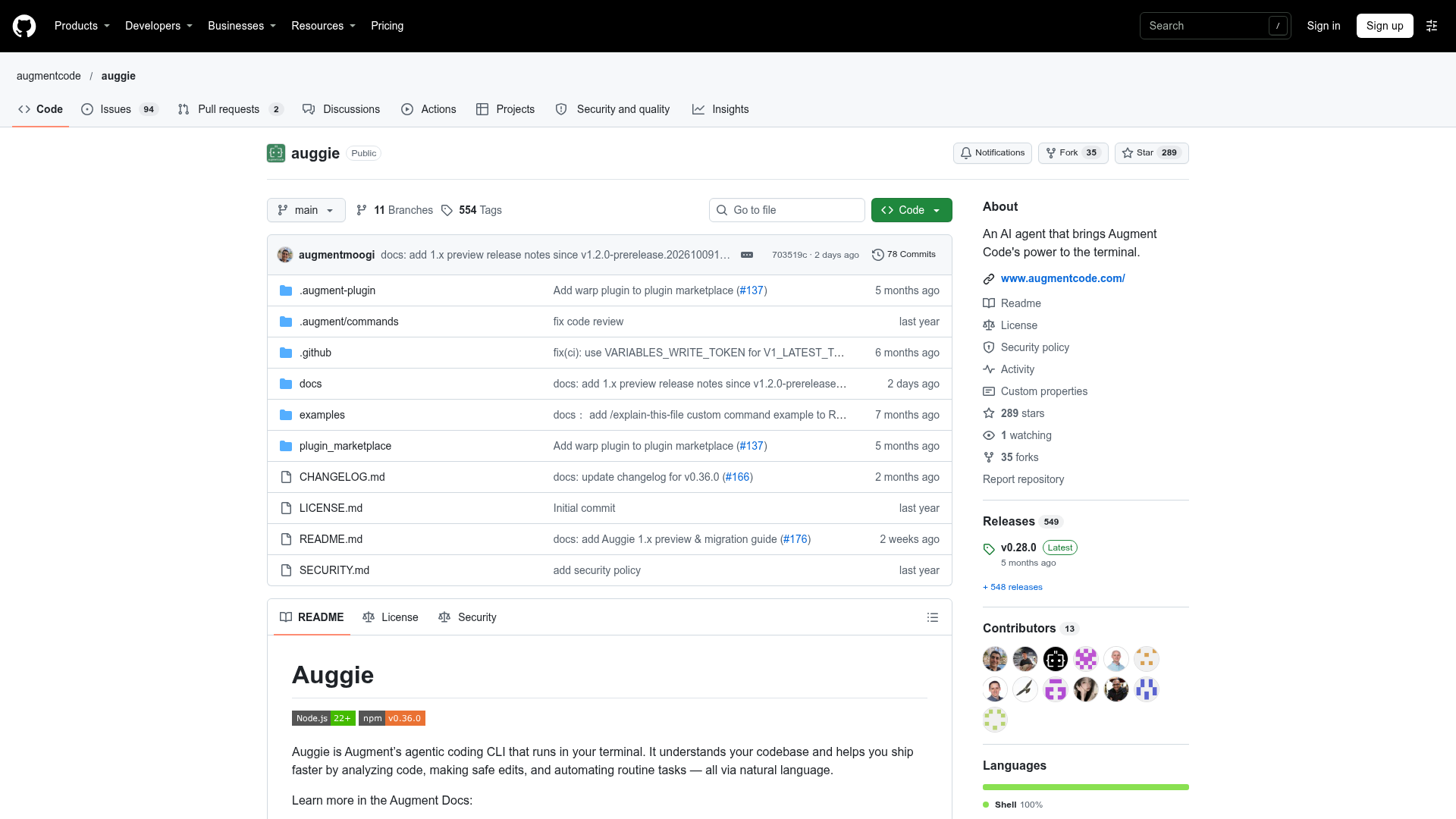The height and width of the screenshot is (819, 1456).
Task: Expand the Products menu
Action: coord(82,26)
